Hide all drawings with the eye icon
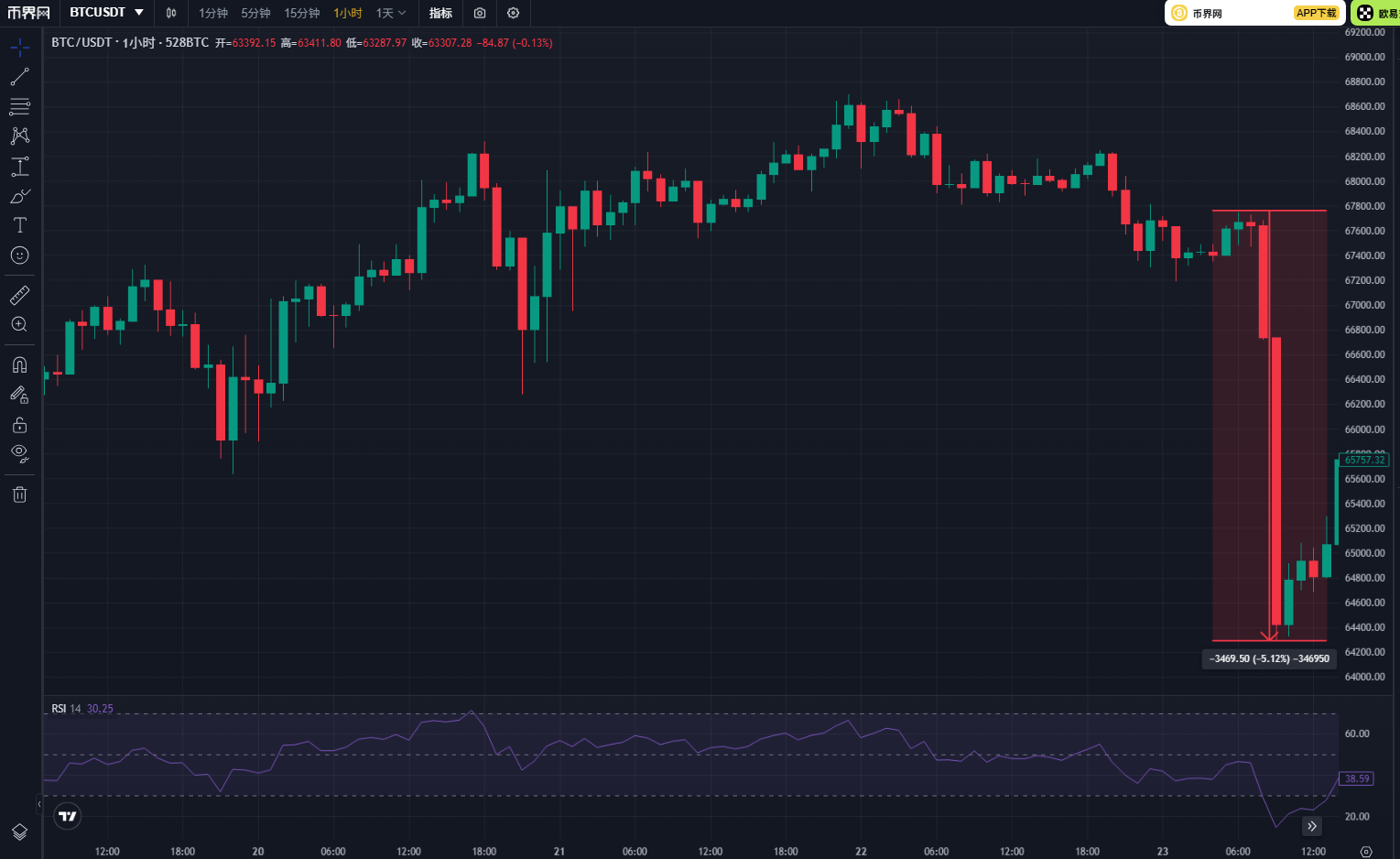The height and width of the screenshot is (859, 1400). coord(20,453)
